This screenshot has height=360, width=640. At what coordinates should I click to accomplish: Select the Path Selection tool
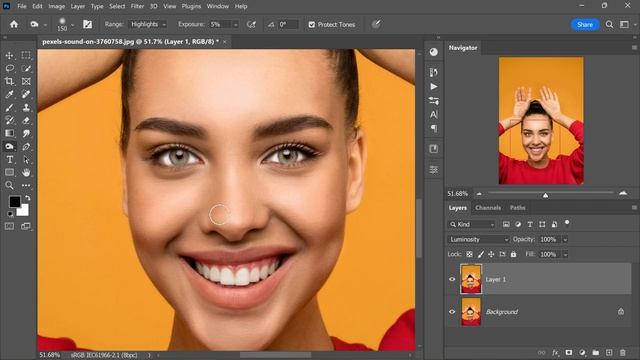[x=26, y=159]
